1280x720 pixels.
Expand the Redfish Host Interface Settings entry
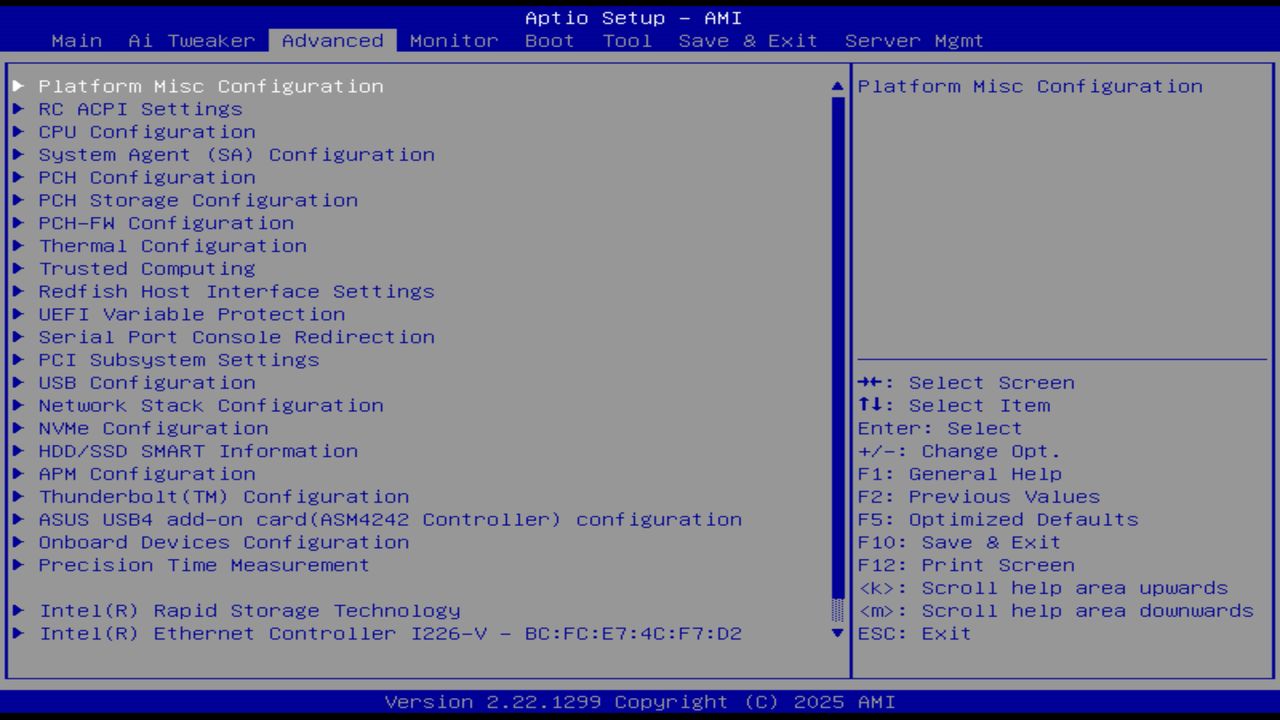236,291
